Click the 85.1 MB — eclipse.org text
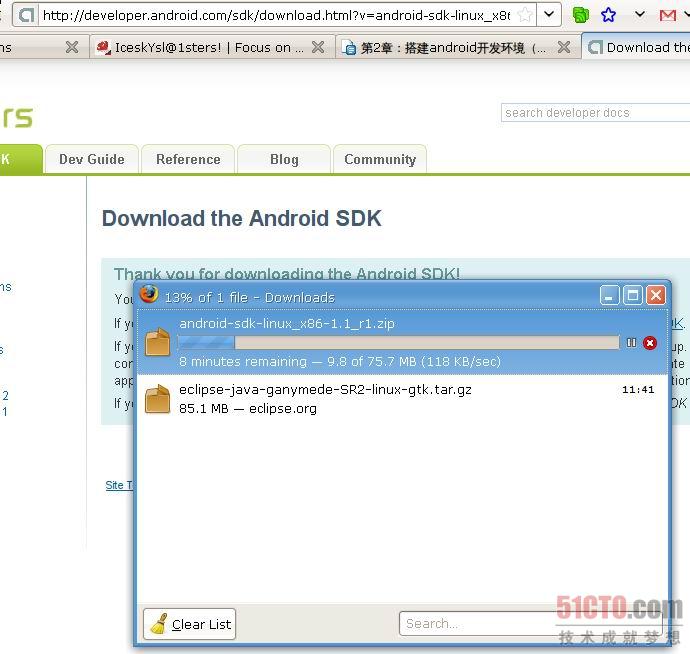The height and width of the screenshot is (654, 690). point(248,409)
